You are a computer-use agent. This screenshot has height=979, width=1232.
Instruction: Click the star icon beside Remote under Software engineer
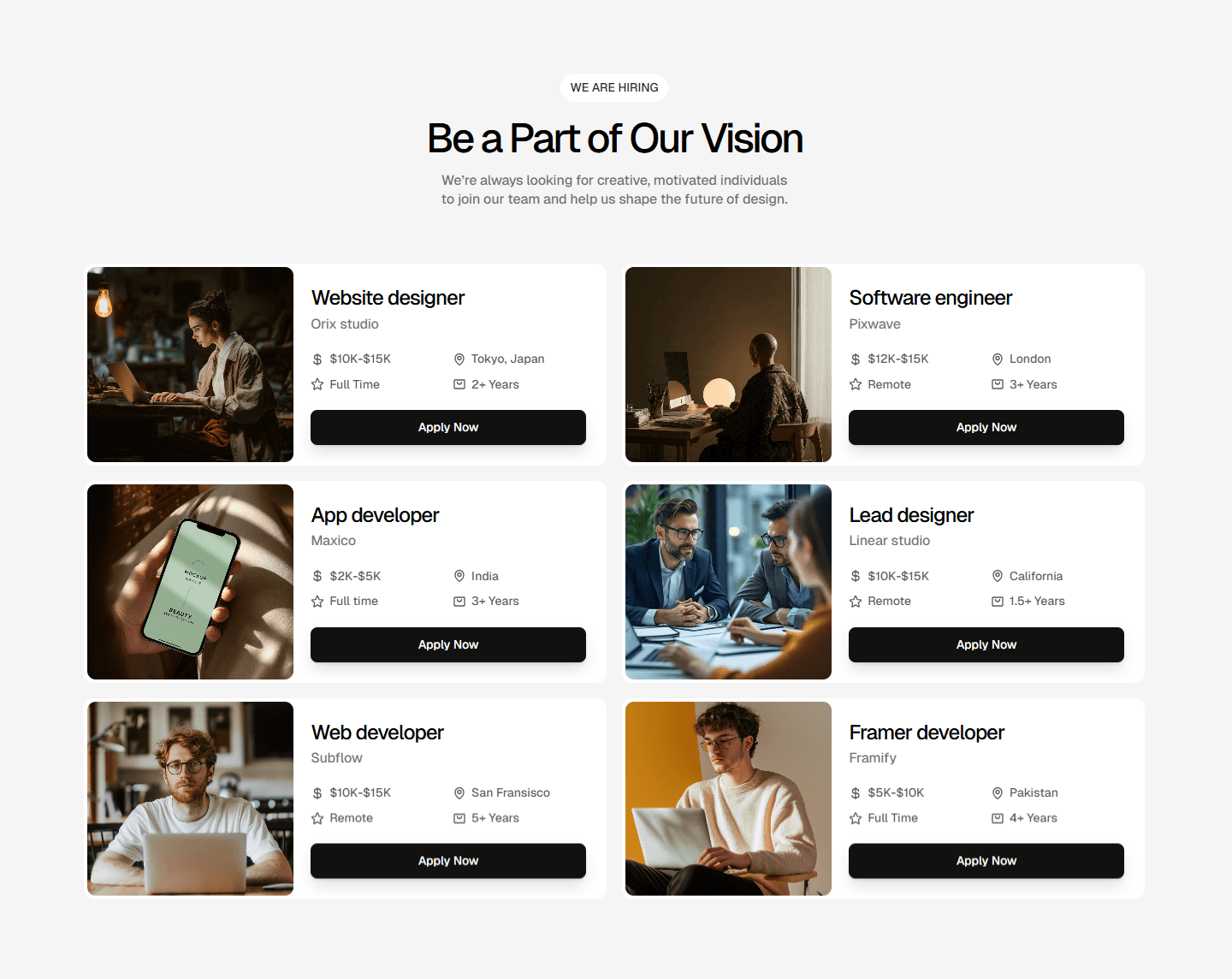[856, 384]
